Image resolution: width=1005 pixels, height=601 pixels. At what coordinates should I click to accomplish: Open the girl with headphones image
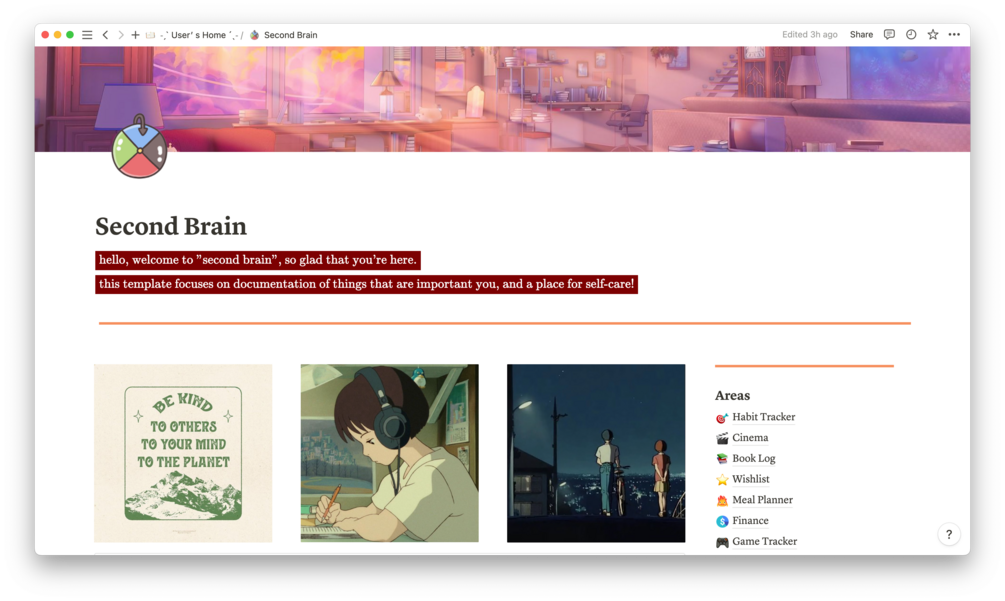[390, 453]
